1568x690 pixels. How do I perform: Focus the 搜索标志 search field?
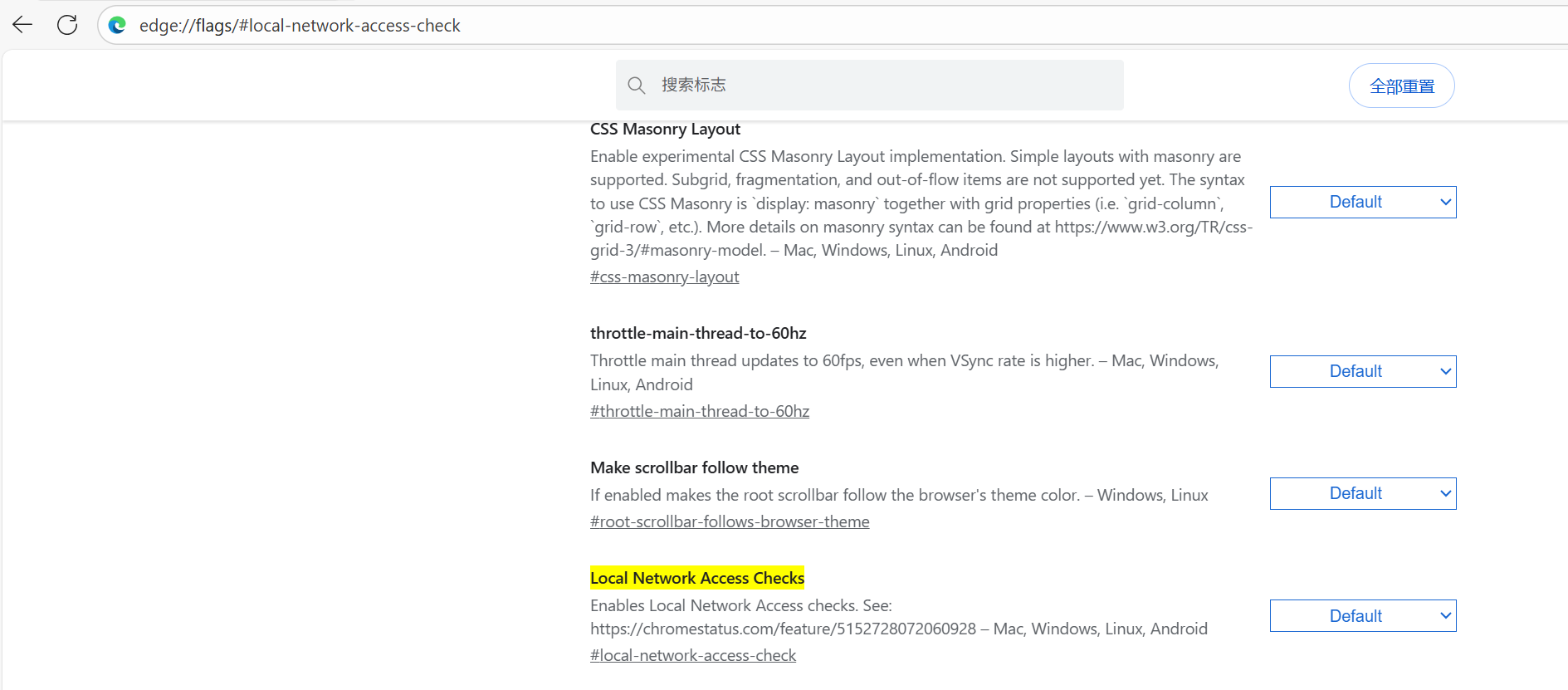coord(880,85)
